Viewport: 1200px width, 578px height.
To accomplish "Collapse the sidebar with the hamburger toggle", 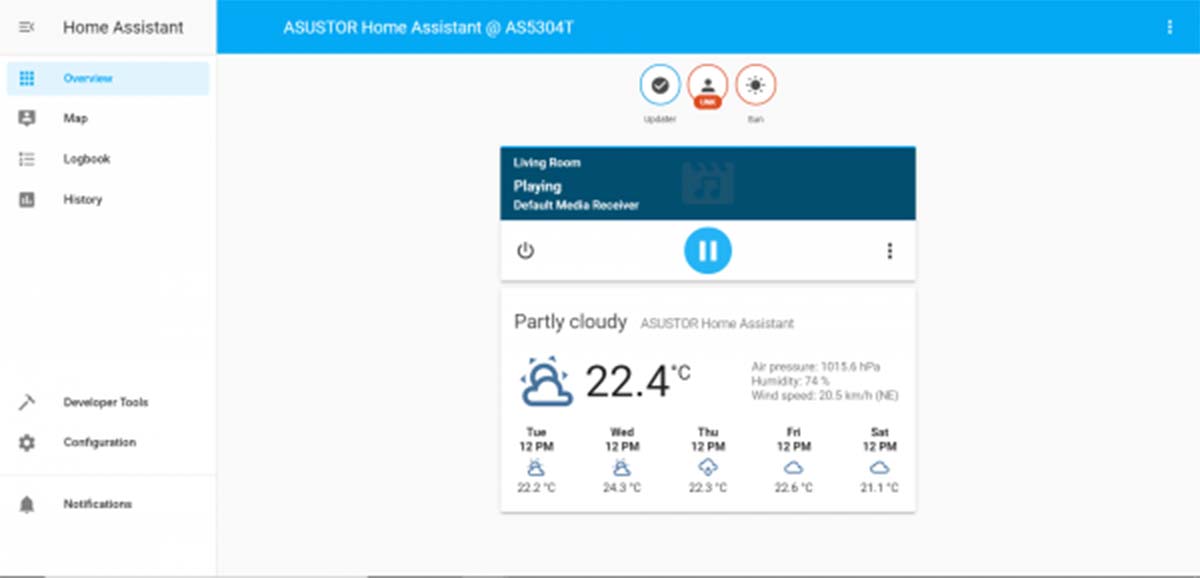I will (25, 27).
